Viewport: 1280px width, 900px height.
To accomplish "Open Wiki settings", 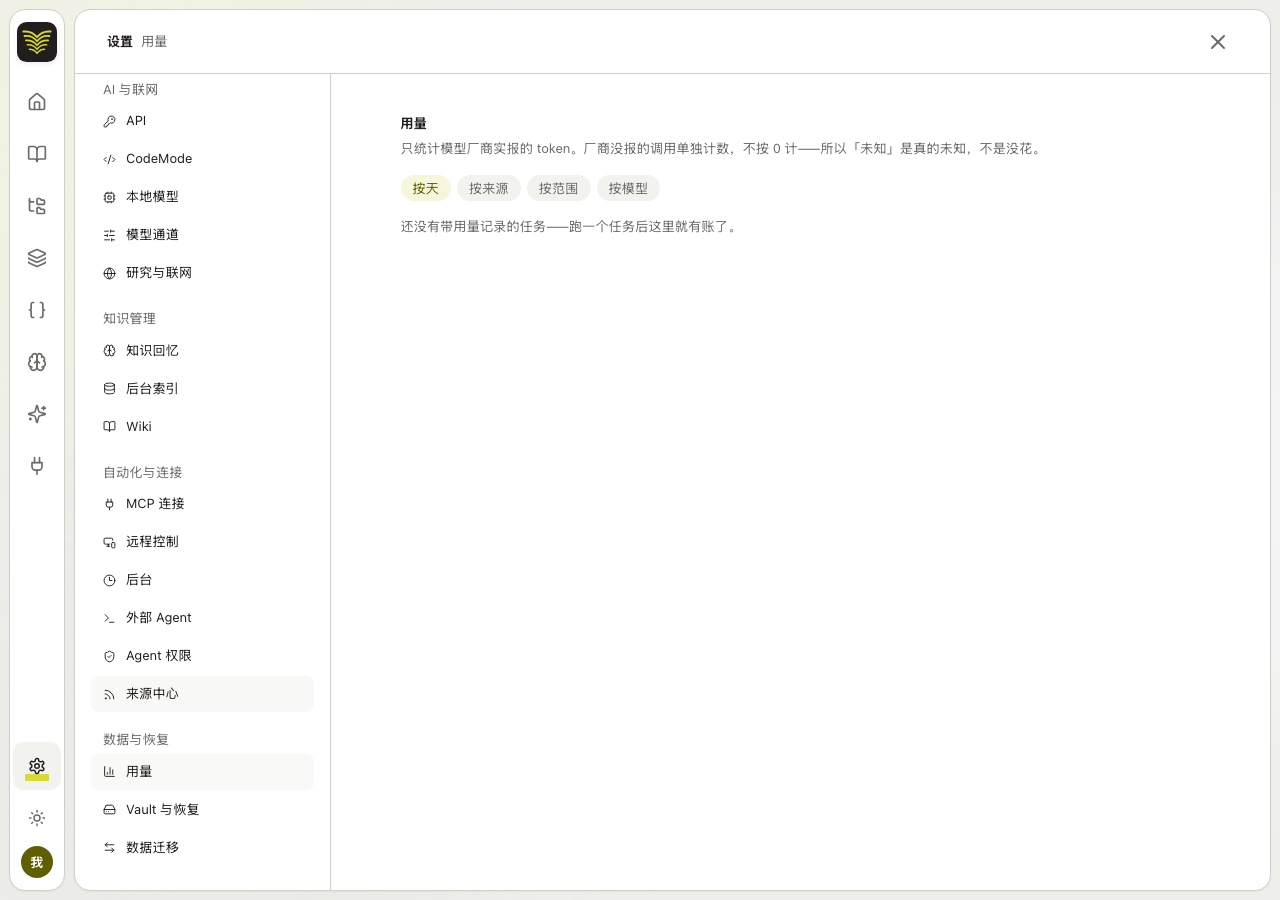I will pos(202,427).
